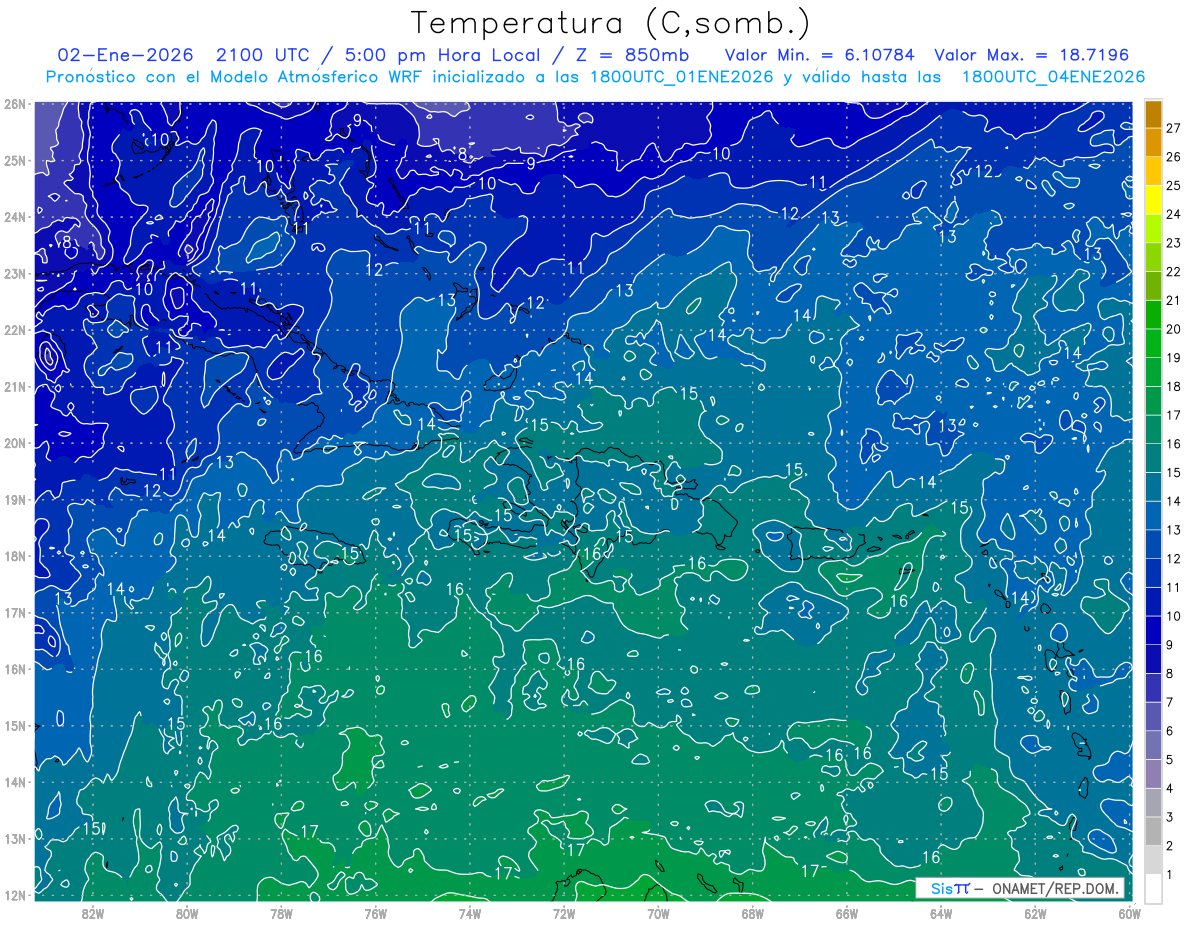Click the "66W" longitude axis label
The height and width of the screenshot is (927, 1200).
[x=847, y=912]
